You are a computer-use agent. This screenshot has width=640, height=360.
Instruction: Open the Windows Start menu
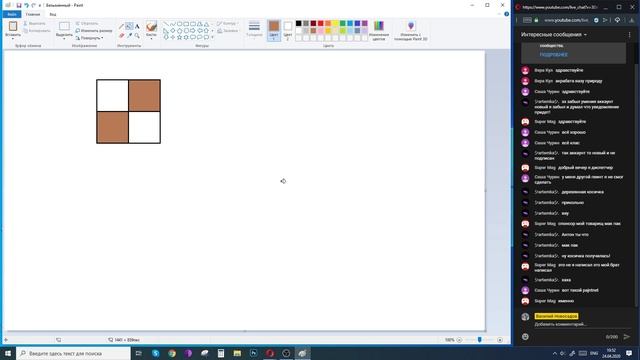tap(8, 353)
